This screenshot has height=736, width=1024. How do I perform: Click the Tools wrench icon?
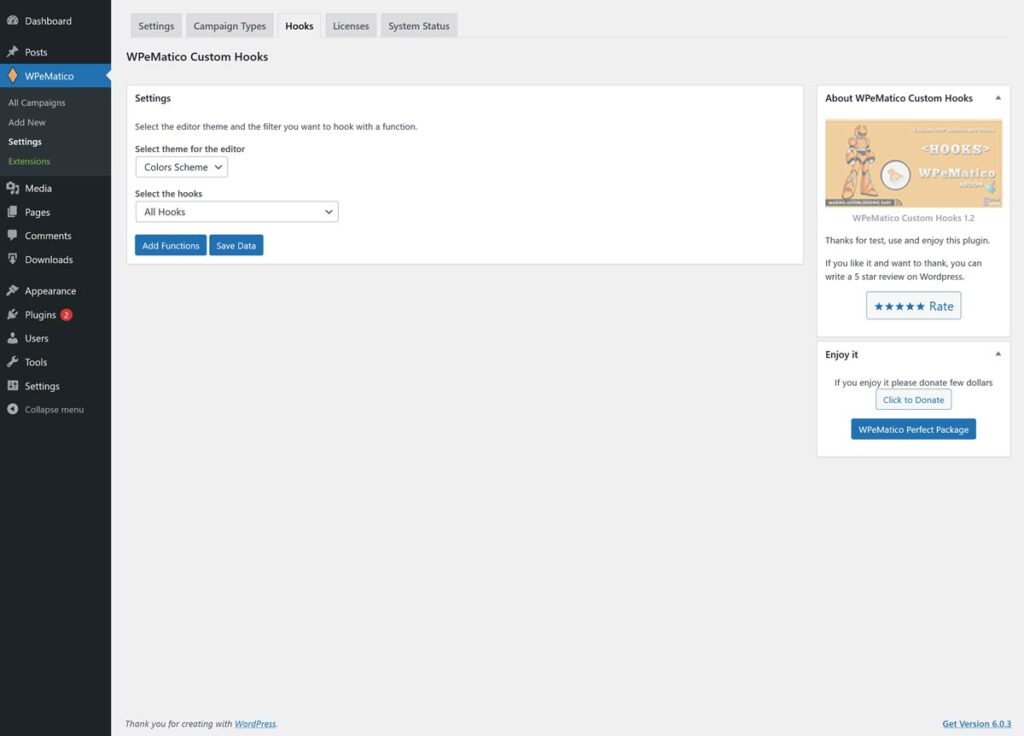click(x=12, y=362)
